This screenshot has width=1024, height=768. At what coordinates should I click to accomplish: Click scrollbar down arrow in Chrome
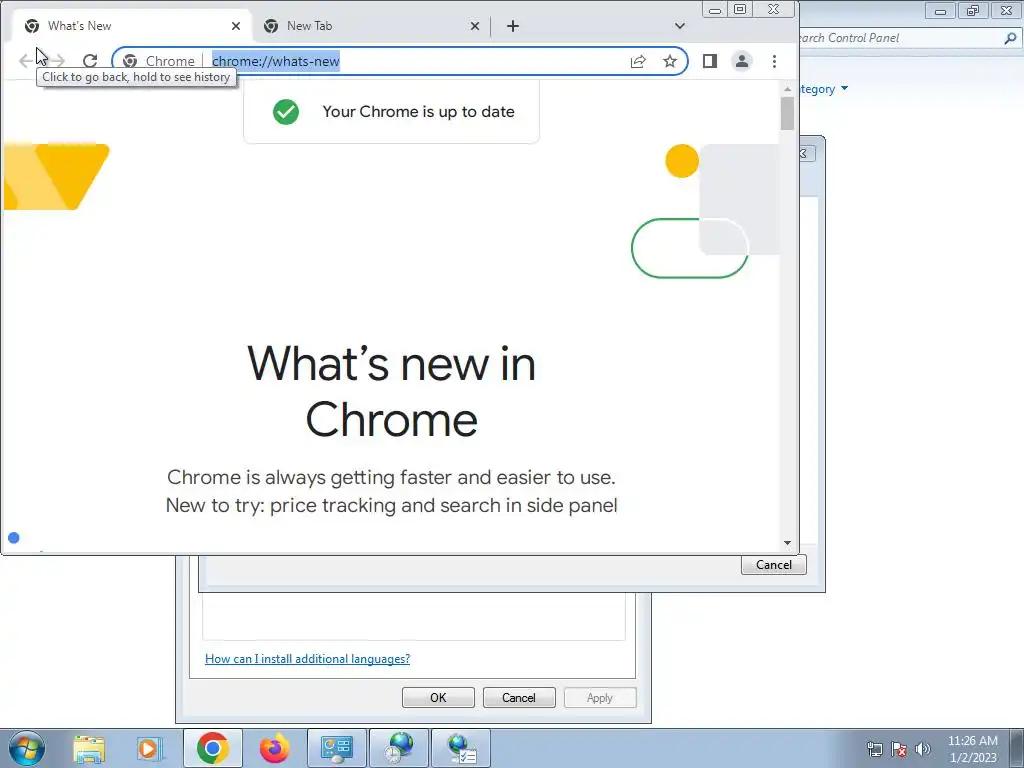tap(787, 543)
